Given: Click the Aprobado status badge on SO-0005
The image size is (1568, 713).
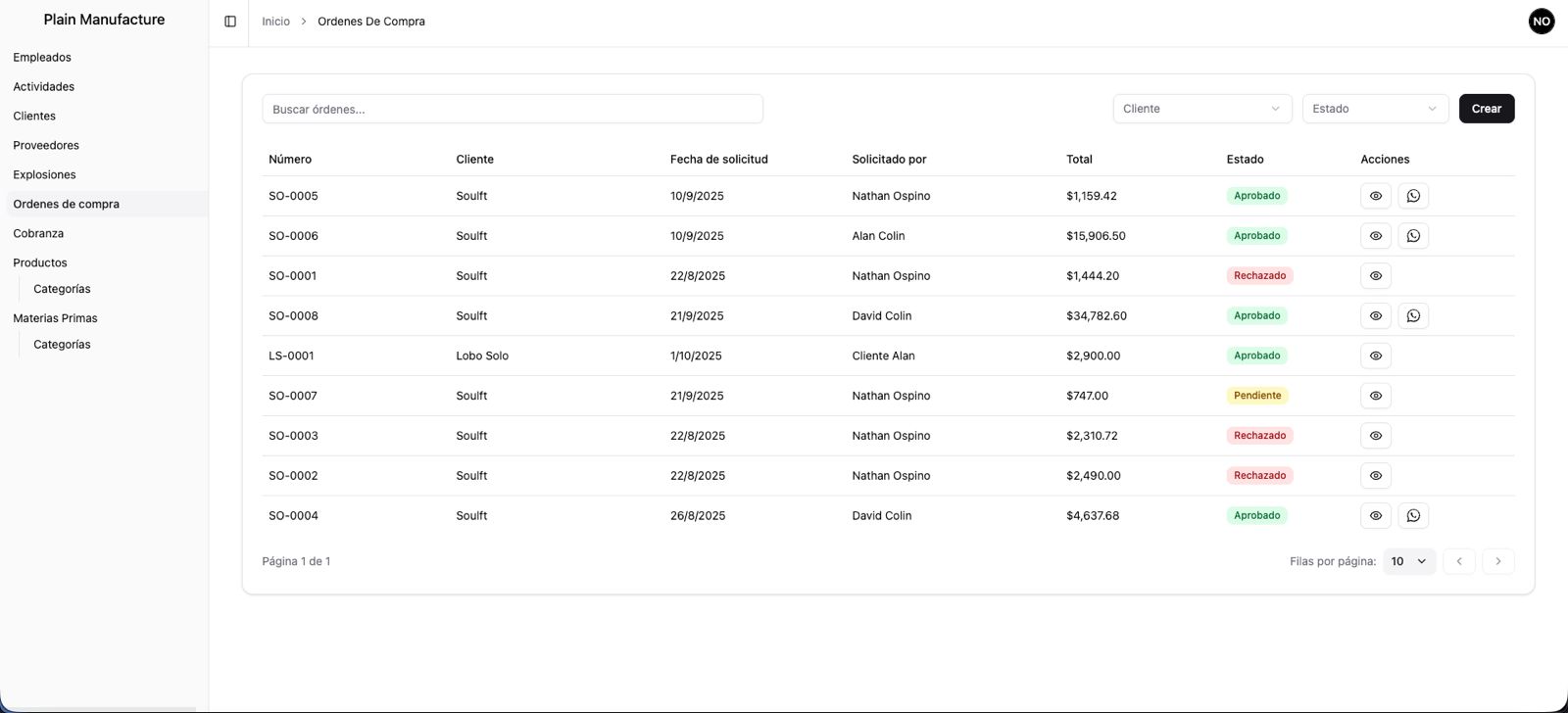Looking at the screenshot, I should [x=1256, y=195].
